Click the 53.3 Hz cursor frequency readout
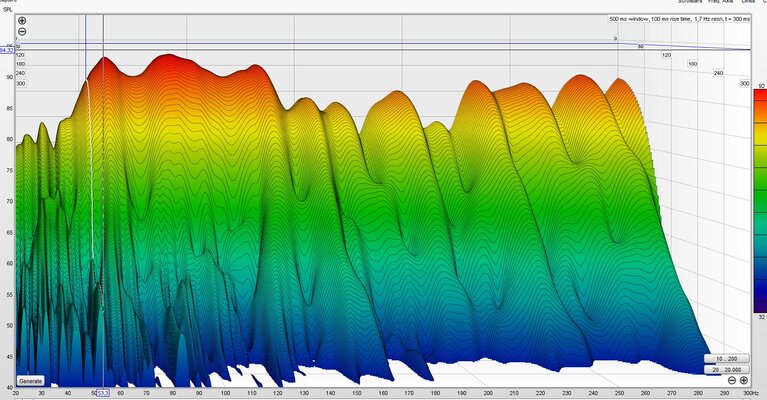Screen dimensions: 767x400 tap(103, 393)
